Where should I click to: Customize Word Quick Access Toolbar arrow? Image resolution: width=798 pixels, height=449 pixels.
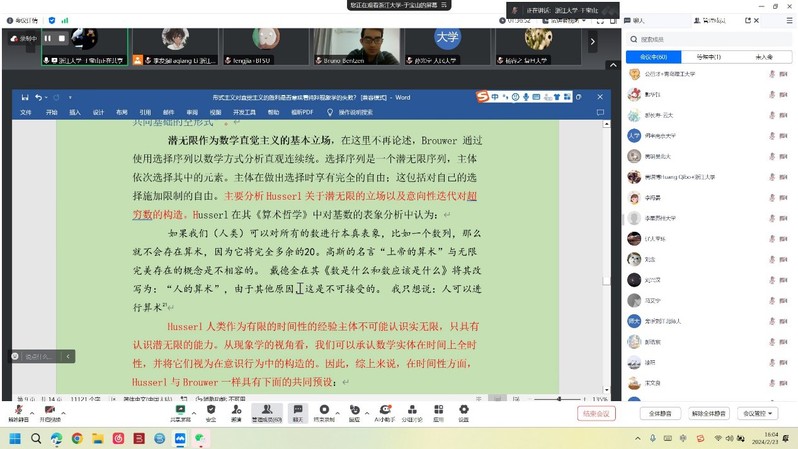point(70,97)
